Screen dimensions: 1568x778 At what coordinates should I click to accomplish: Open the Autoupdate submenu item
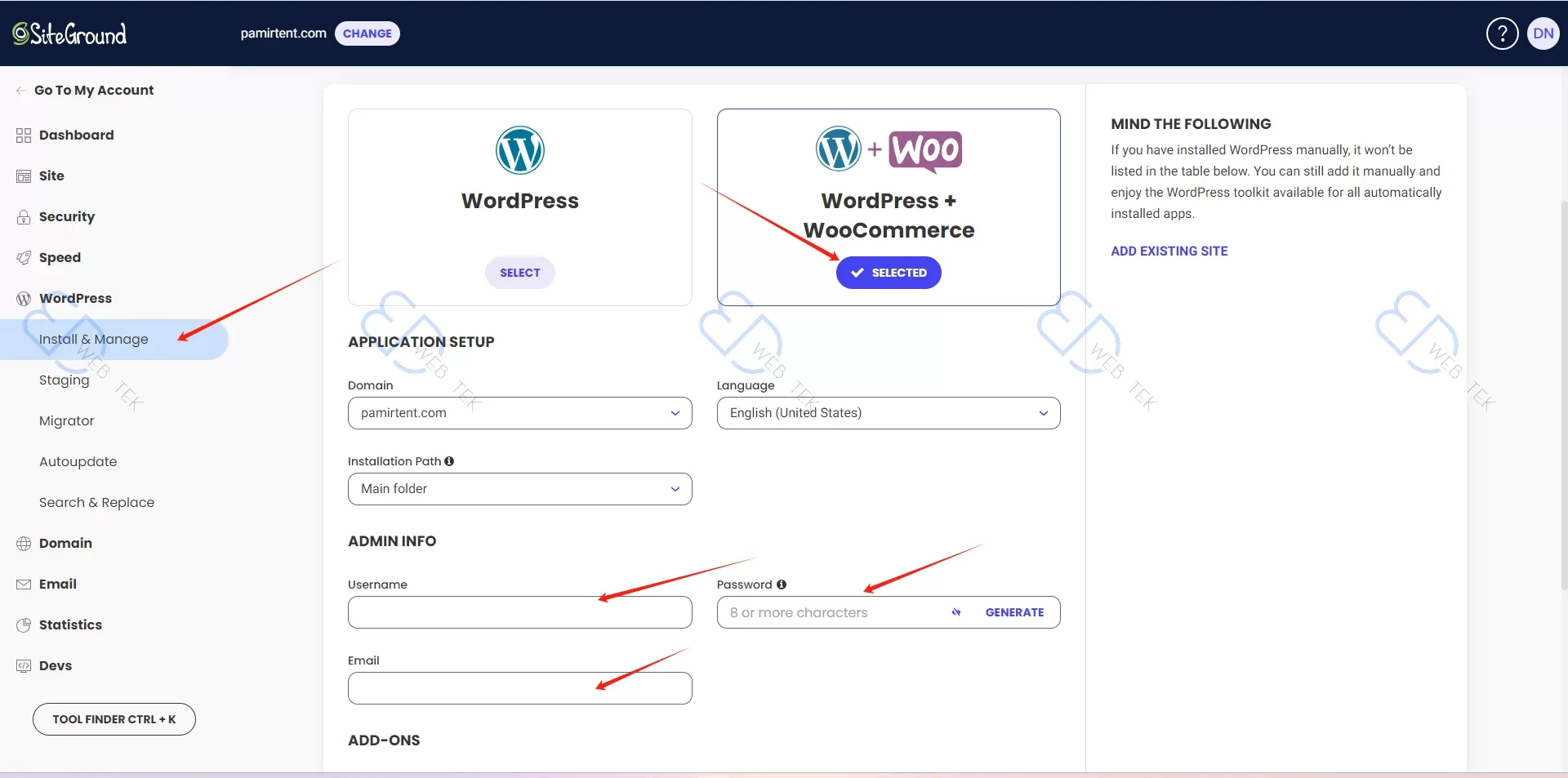pos(78,462)
